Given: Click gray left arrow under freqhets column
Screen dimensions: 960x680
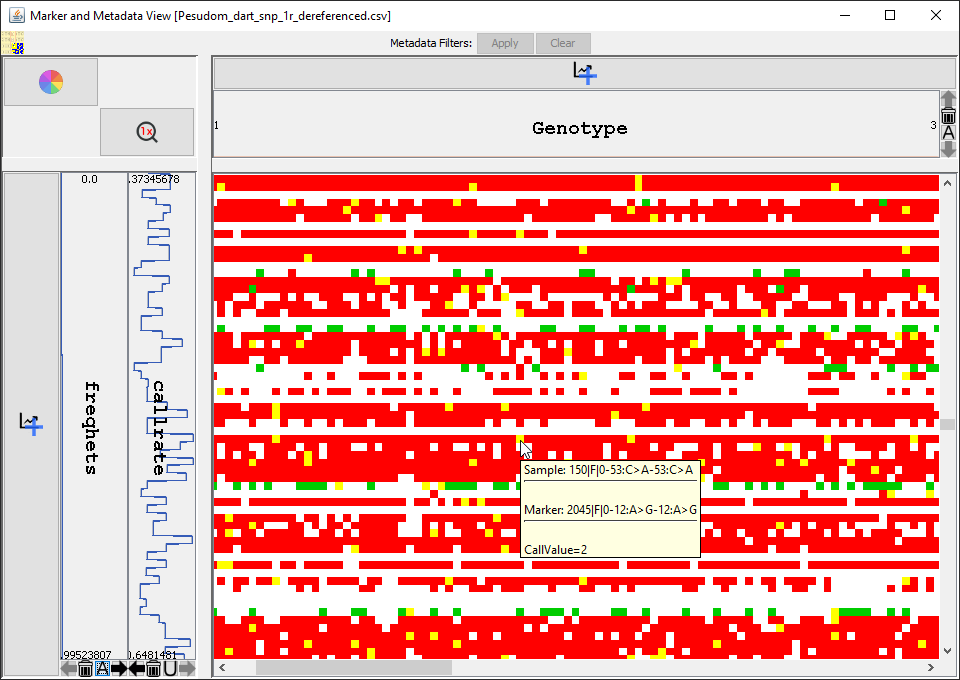Looking at the screenshot, I should point(69,668).
